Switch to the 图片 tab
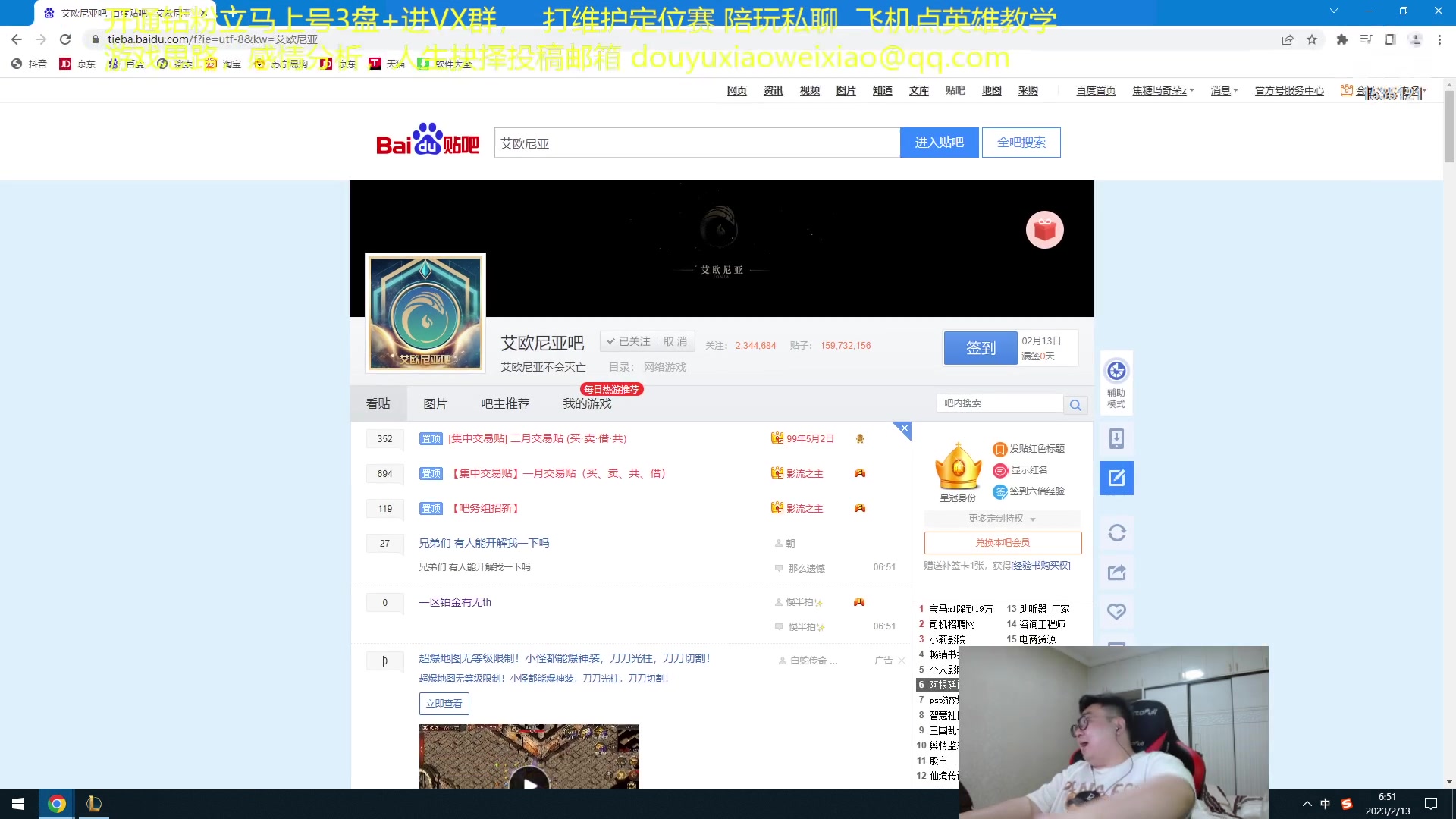 pos(435,404)
